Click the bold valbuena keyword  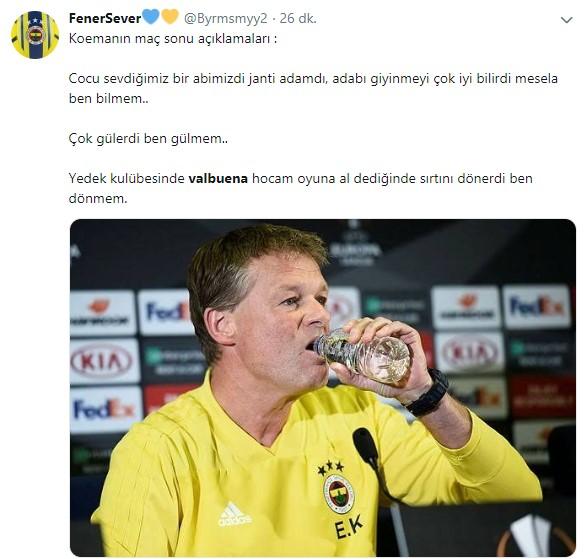pos(218,178)
